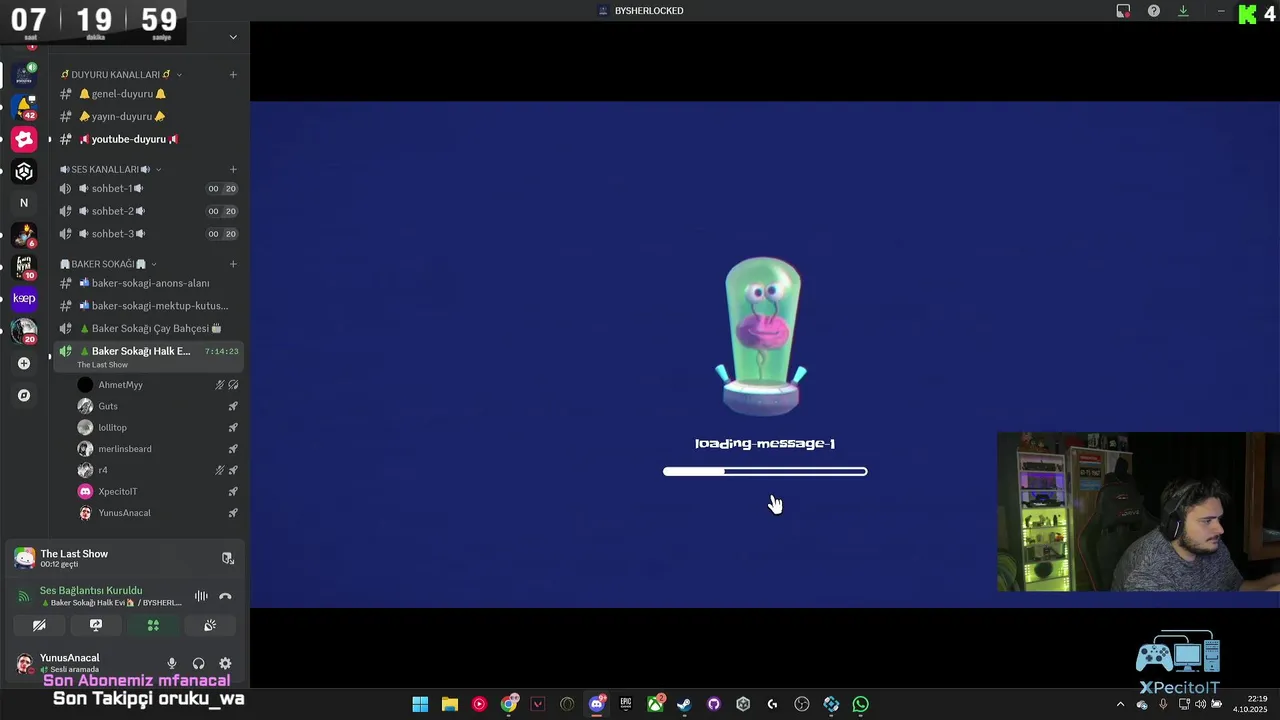Image resolution: width=1280 pixels, height=720 pixels.
Task: Join the sohbet-2 voice channel
Action: click(x=148, y=211)
